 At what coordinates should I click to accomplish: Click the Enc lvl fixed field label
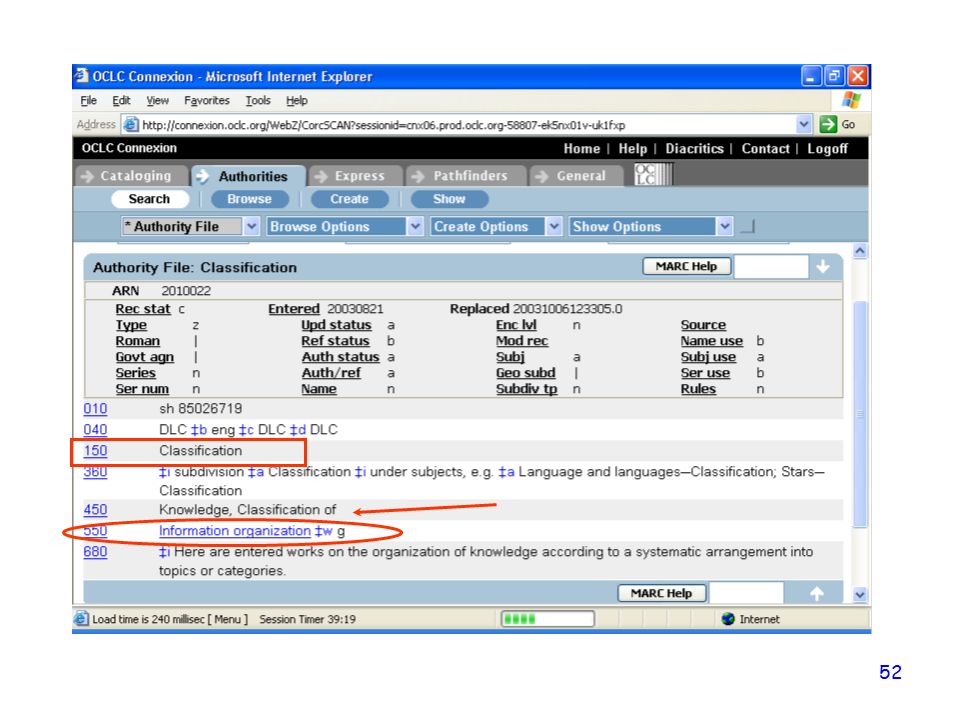pos(516,325)
